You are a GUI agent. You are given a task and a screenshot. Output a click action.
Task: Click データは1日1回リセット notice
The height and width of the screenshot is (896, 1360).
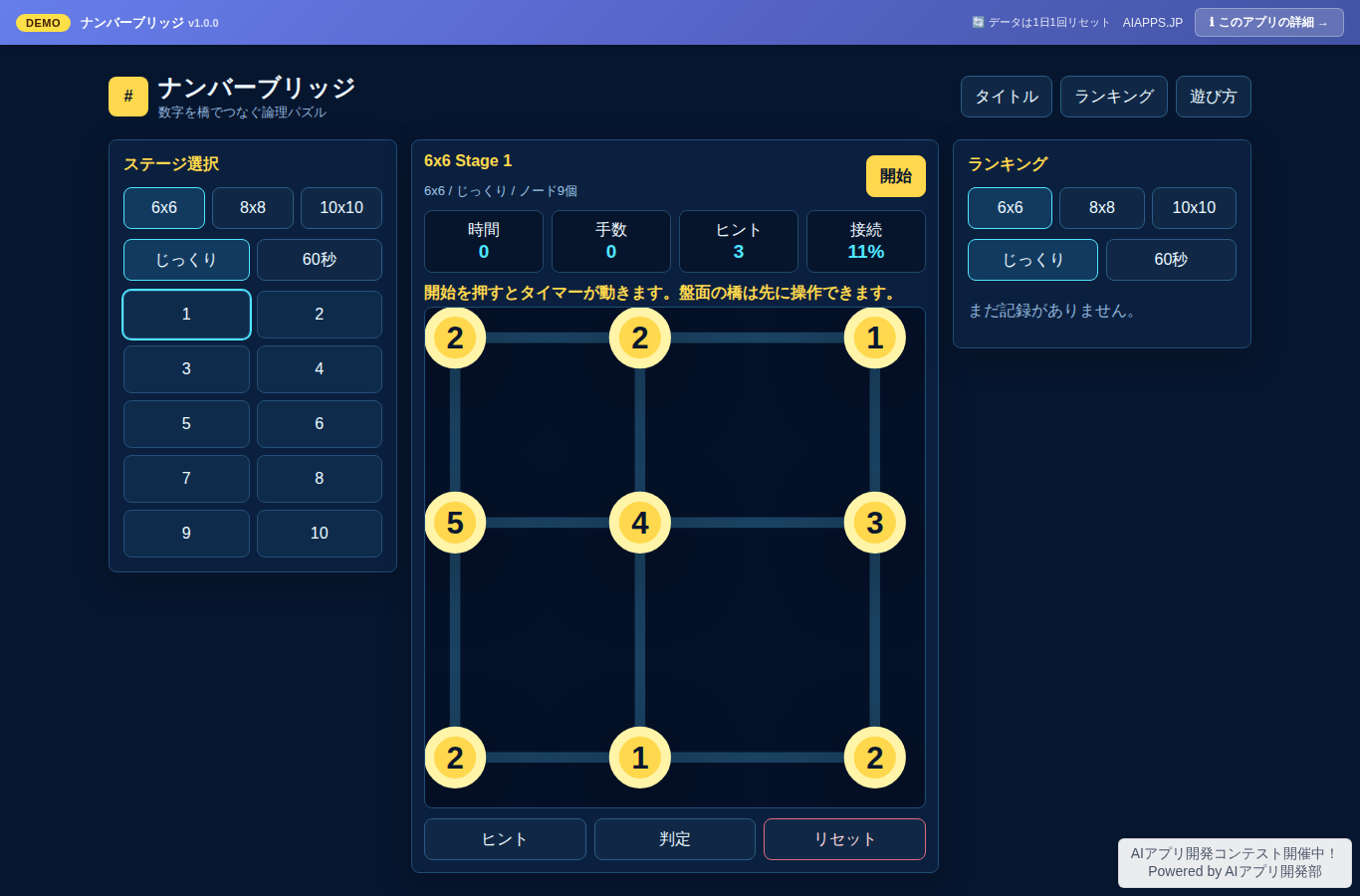point(1040,22)
